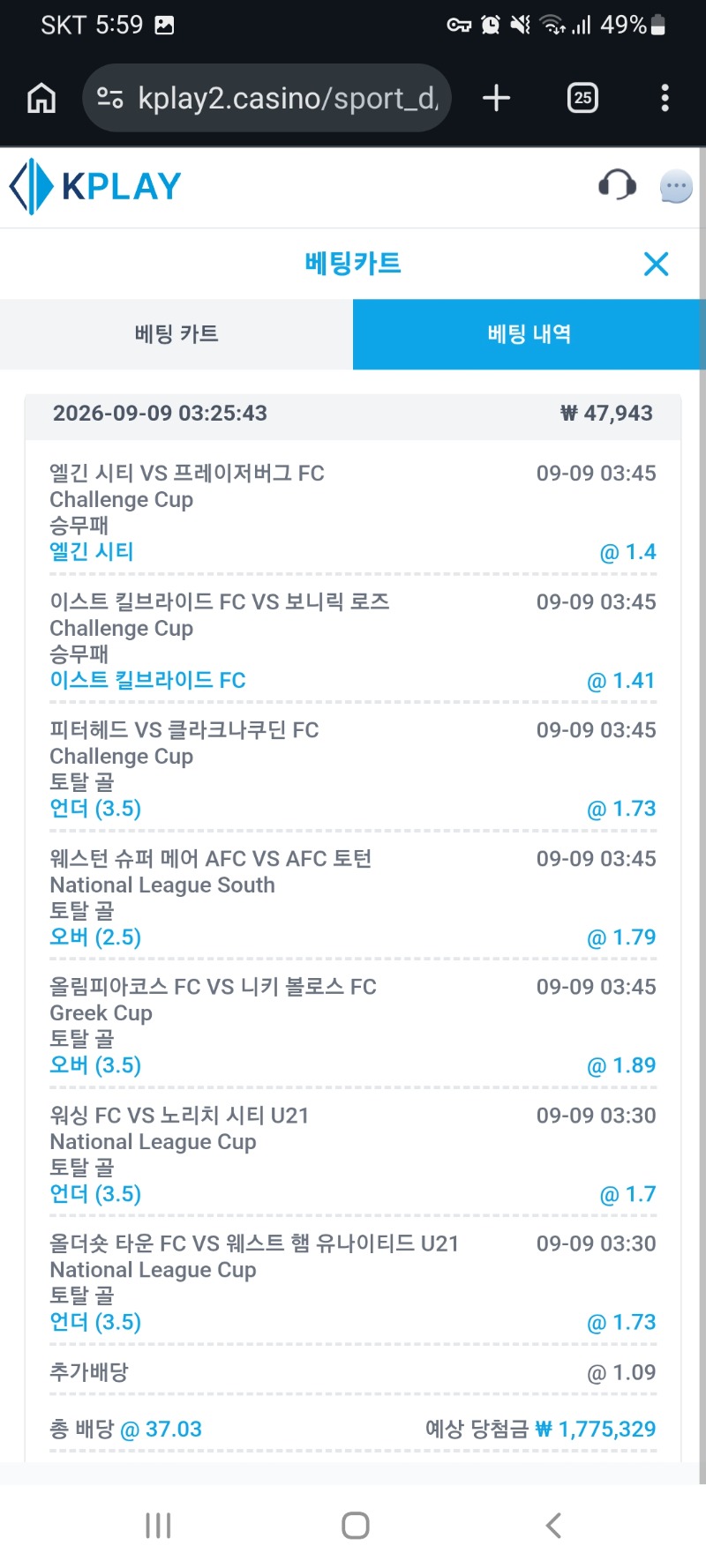Screen dimensions: 706x1568
Task: Tap the site settings icon in address bar
Action: 109,98
